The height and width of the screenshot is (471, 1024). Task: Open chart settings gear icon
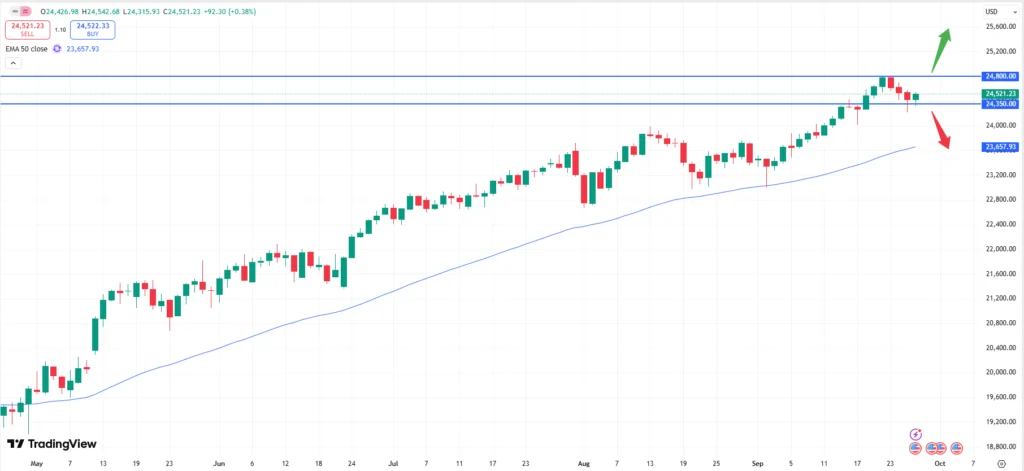pyautogui.click(x=1001, y=464)
